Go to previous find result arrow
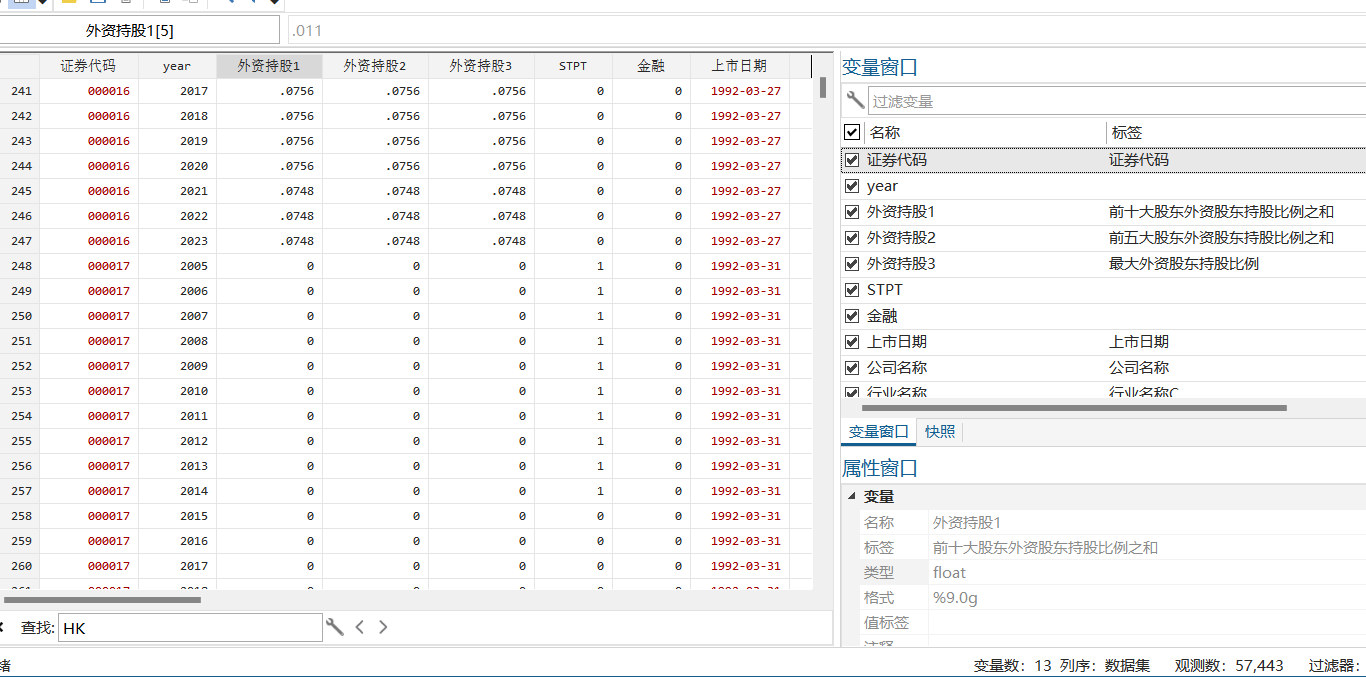 pos(360,627)
